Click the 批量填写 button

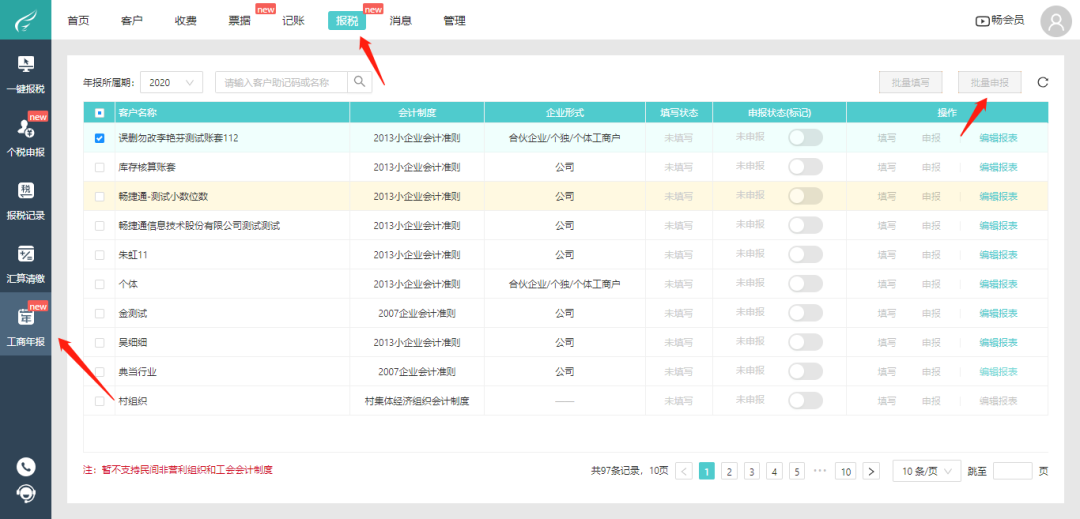pos(911,82)
